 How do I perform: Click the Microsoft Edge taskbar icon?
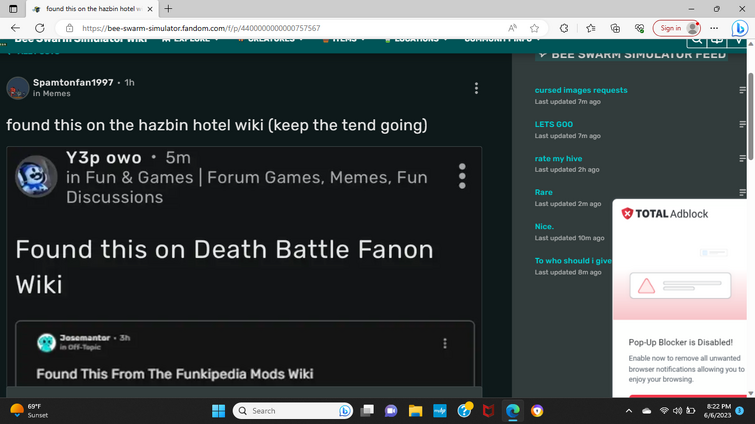512,411
